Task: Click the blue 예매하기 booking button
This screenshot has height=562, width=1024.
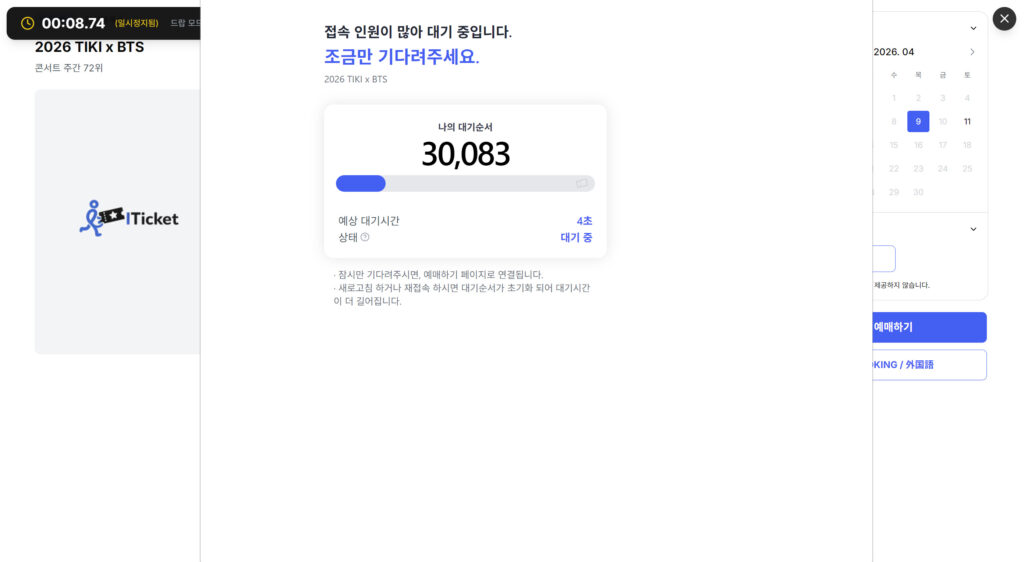Action: tap(929, 327)
